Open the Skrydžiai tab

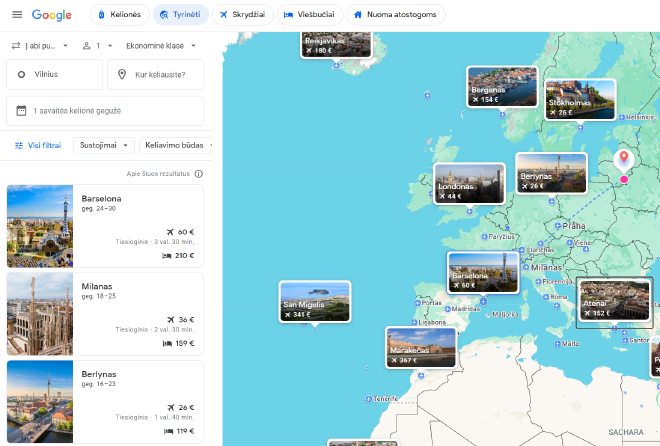tap(243, 15)
